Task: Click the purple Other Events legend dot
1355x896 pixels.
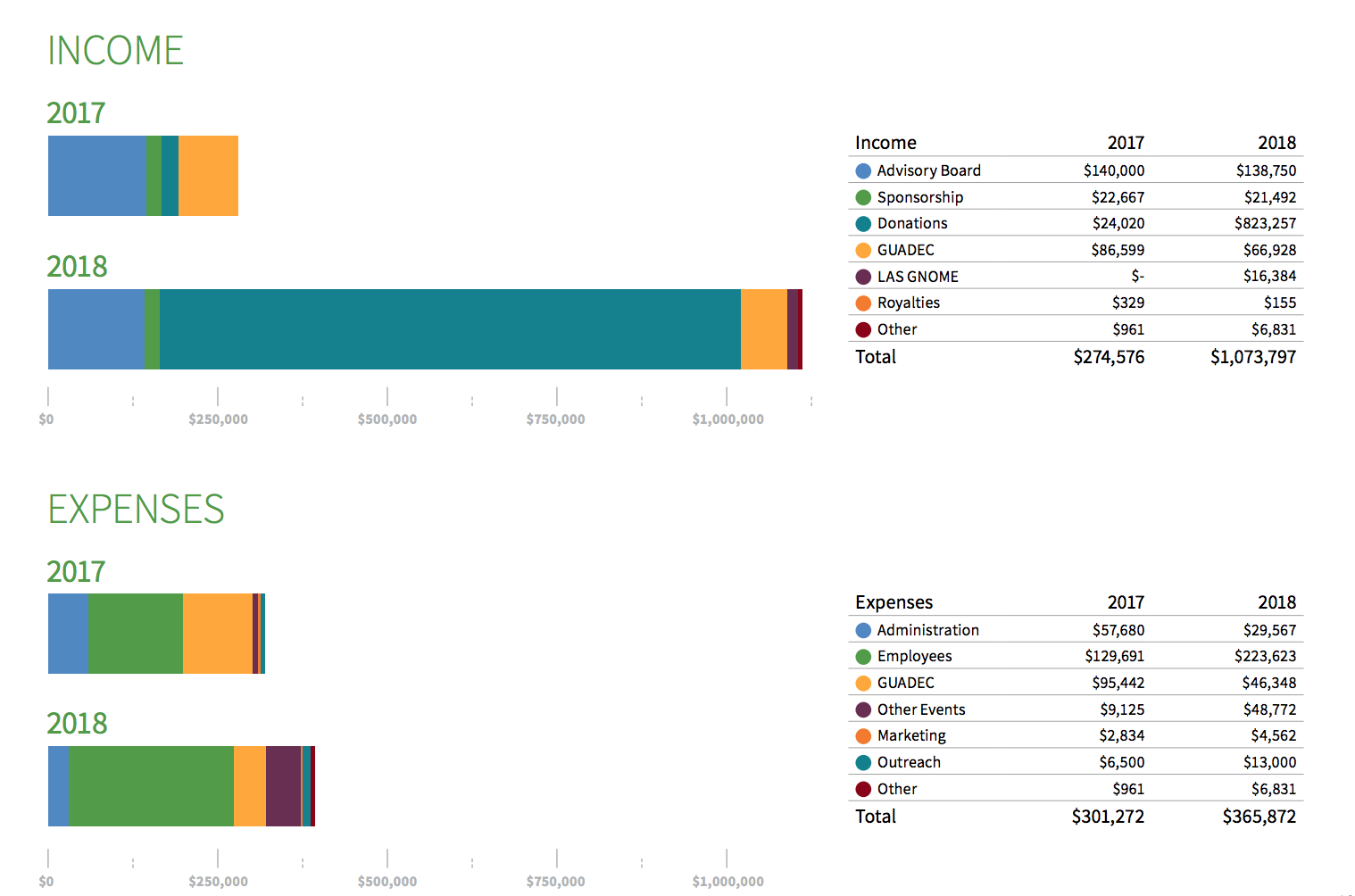Action: (863, 709)
